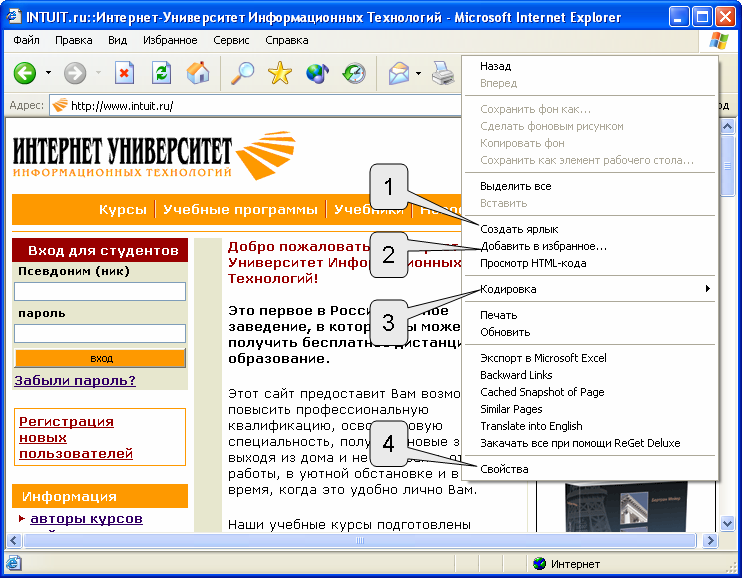742x578 pixels.
Task: Click the title bar Internet Explorer icon
Action: (x=13, y=17)
